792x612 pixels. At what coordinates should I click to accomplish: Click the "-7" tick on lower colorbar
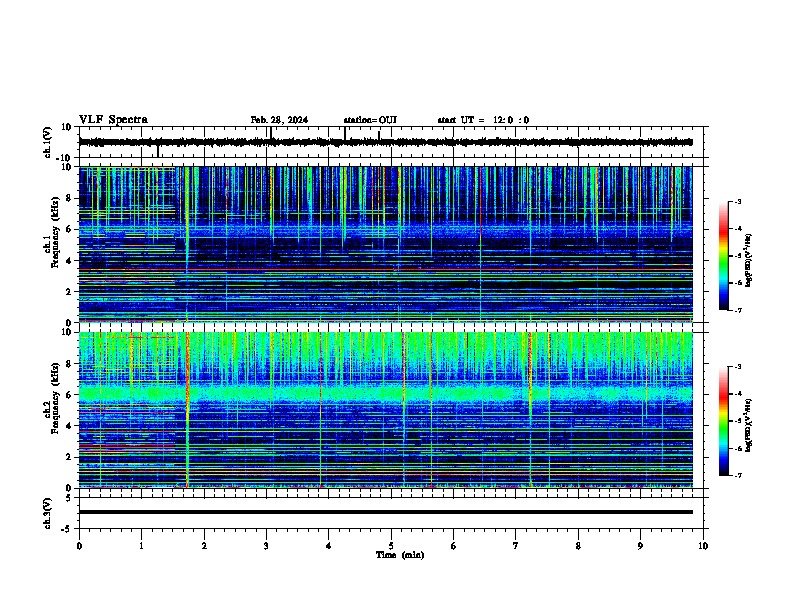coord(737,475)
